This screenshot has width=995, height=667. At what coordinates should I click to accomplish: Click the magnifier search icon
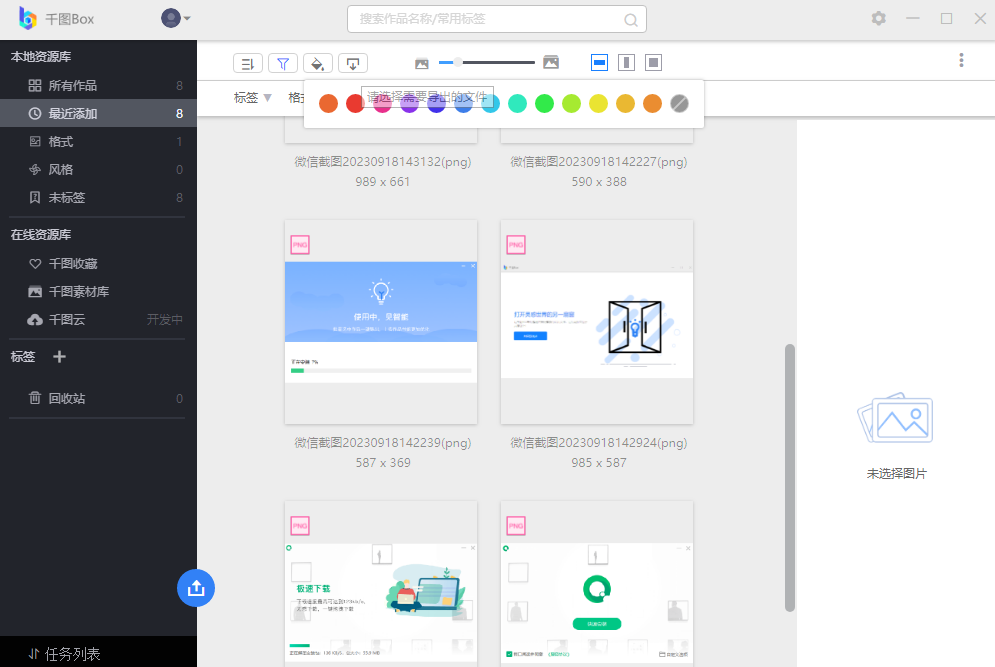tap(631, 20)
